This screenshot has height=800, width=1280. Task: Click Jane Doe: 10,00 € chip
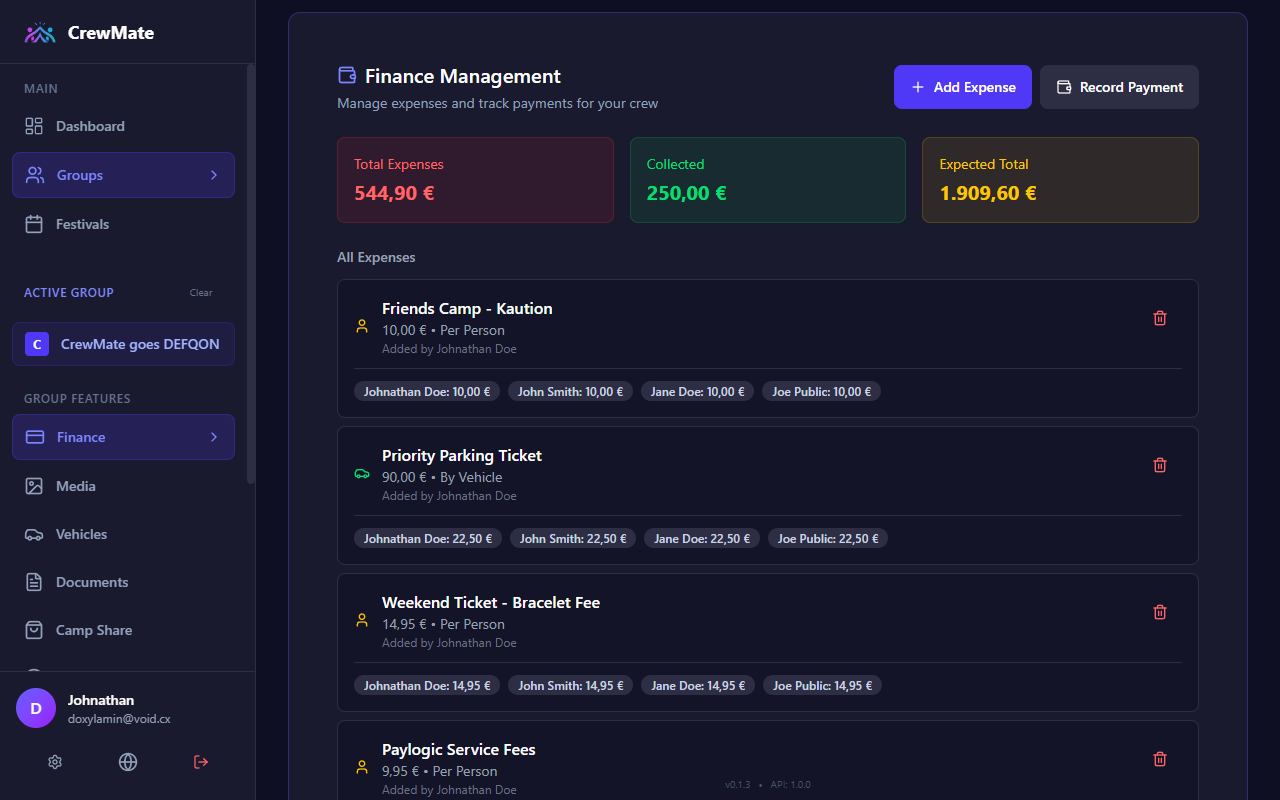tap(698, 392)
